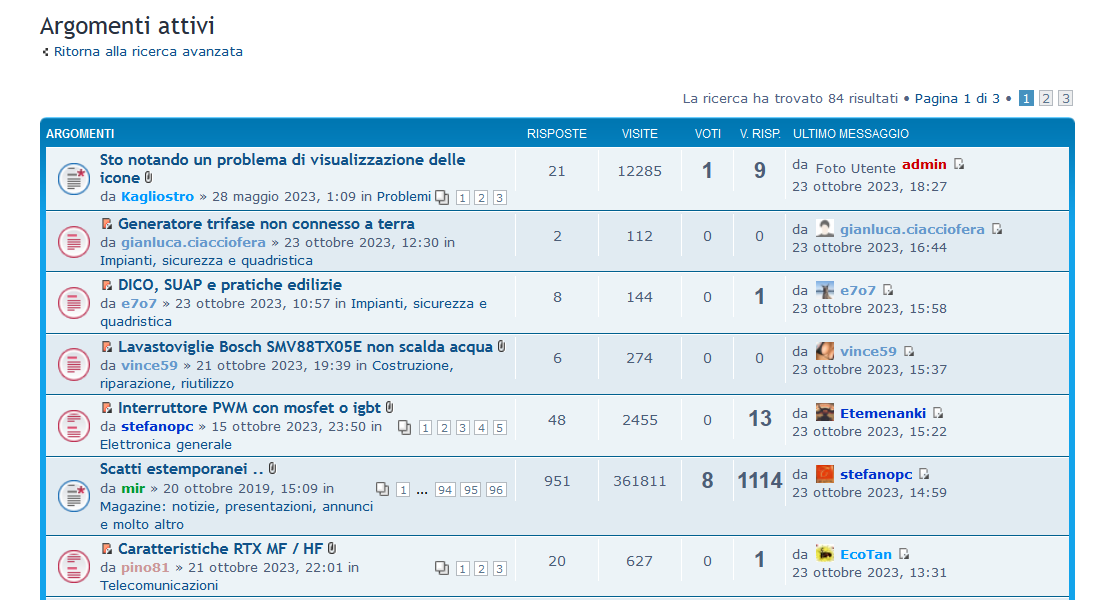Screen dimensions: 1099x600
Task: View last post icon next to gianluca.ciacciofera
Action: (997, 230)
